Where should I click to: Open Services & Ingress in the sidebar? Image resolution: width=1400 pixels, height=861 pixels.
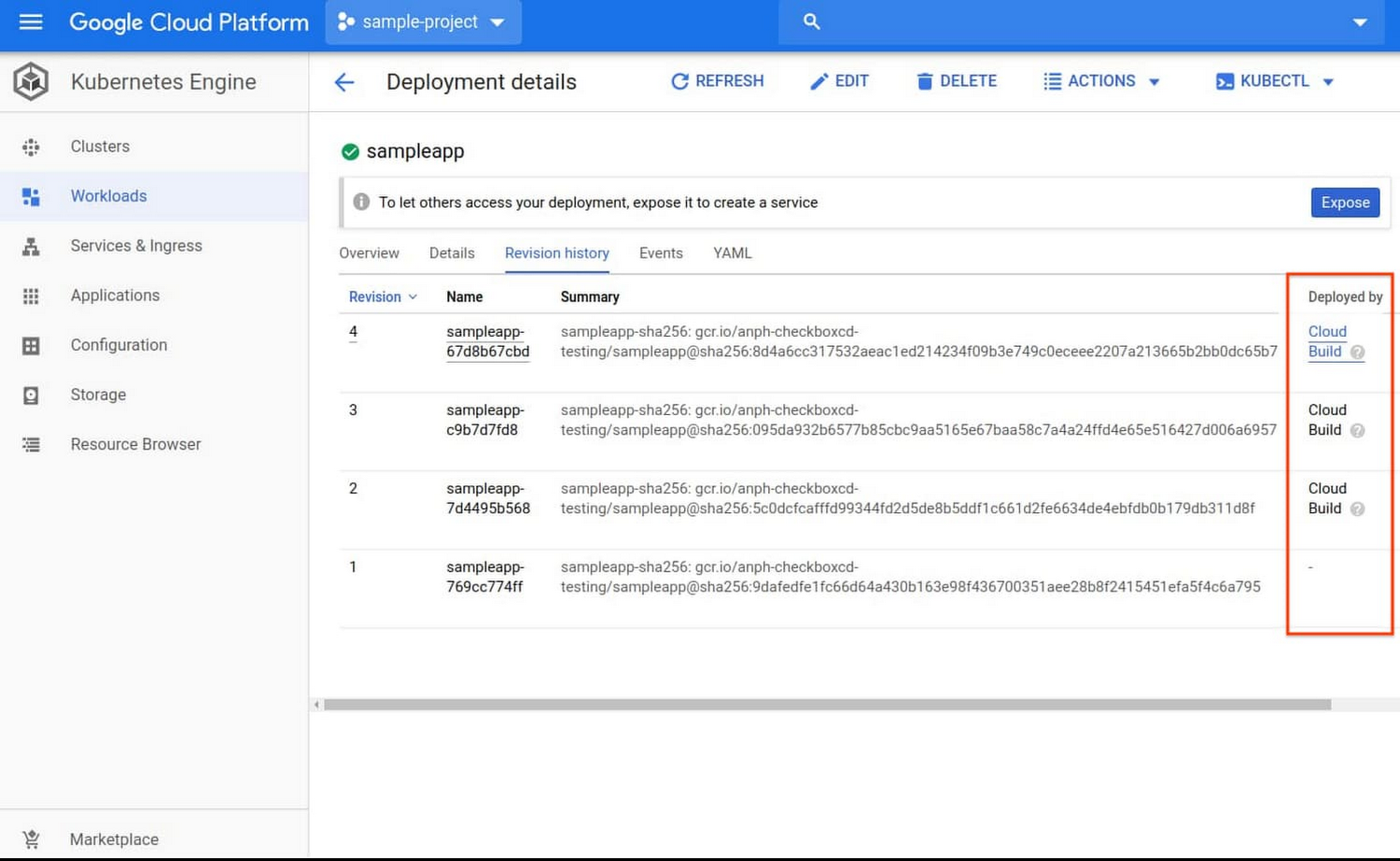pyautogui.click(x=154, y=246)
